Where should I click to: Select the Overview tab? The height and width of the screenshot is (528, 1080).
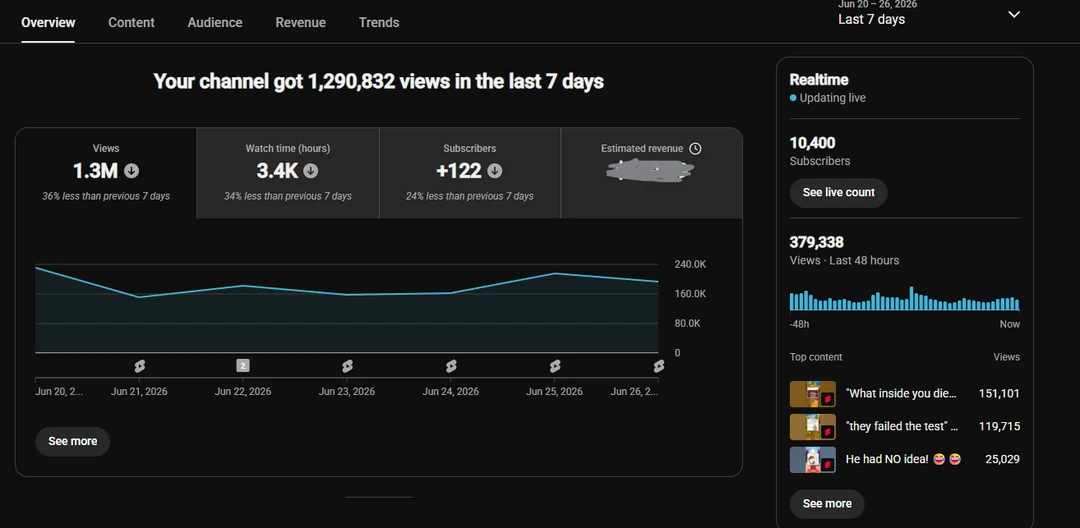(48, 22)
